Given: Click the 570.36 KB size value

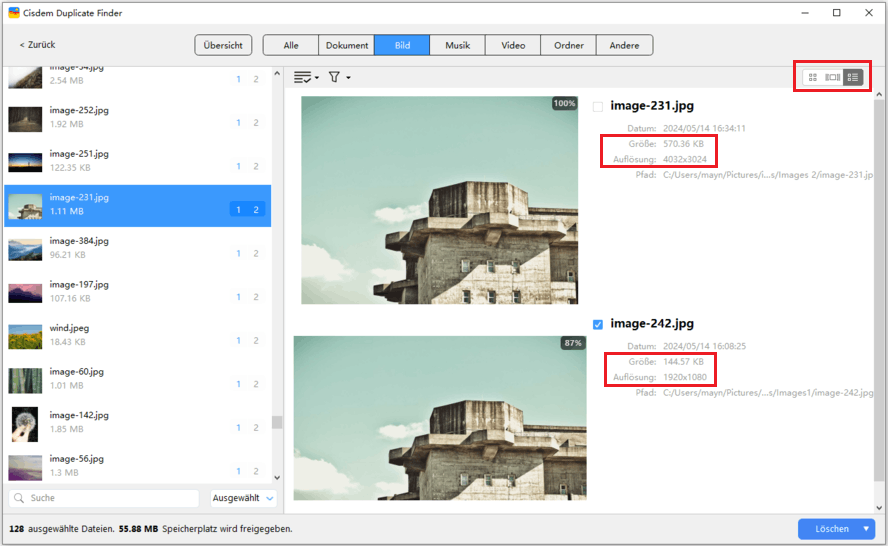Looking at the screenshot, I should point(684,144).
